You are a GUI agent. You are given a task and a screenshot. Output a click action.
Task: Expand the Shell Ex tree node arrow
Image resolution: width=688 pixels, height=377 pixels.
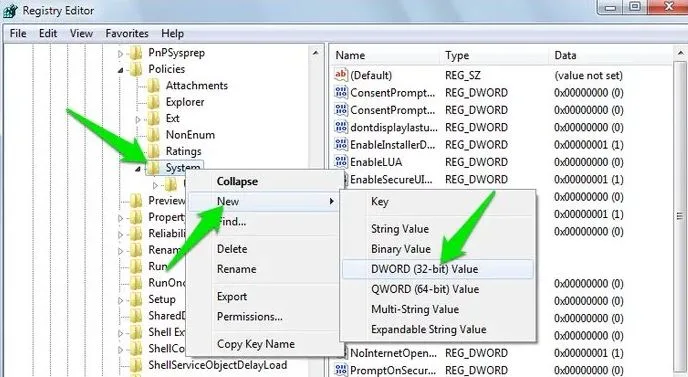(121, 334)
